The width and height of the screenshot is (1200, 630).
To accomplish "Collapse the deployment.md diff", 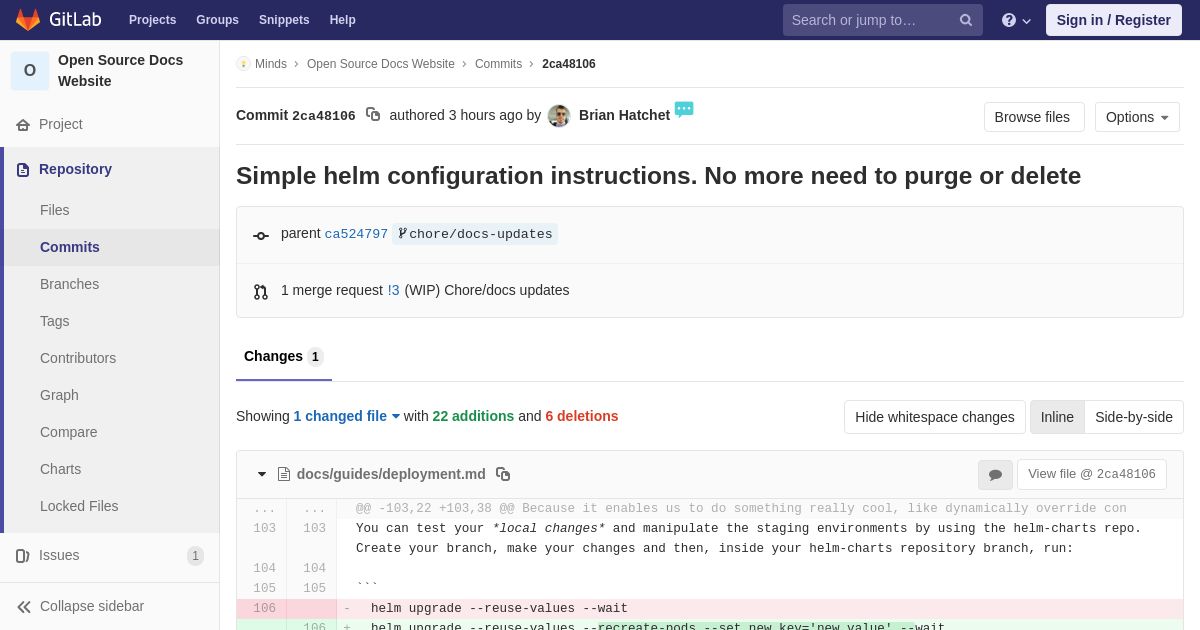I will click(262, 474).
